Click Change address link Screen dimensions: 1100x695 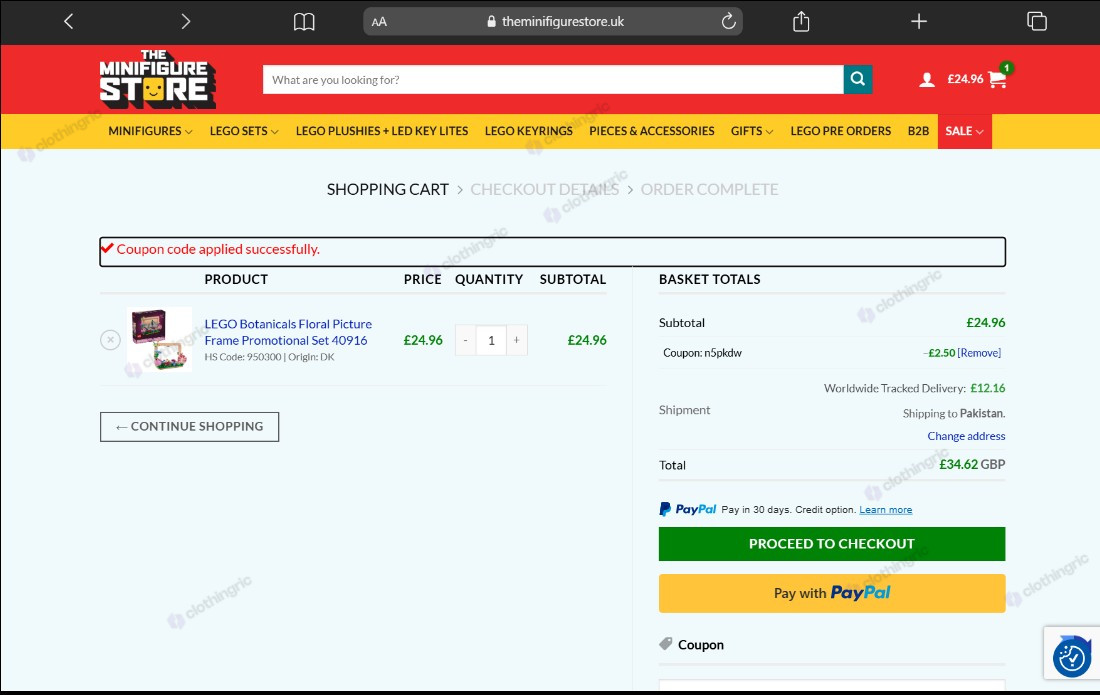[966, 436]
